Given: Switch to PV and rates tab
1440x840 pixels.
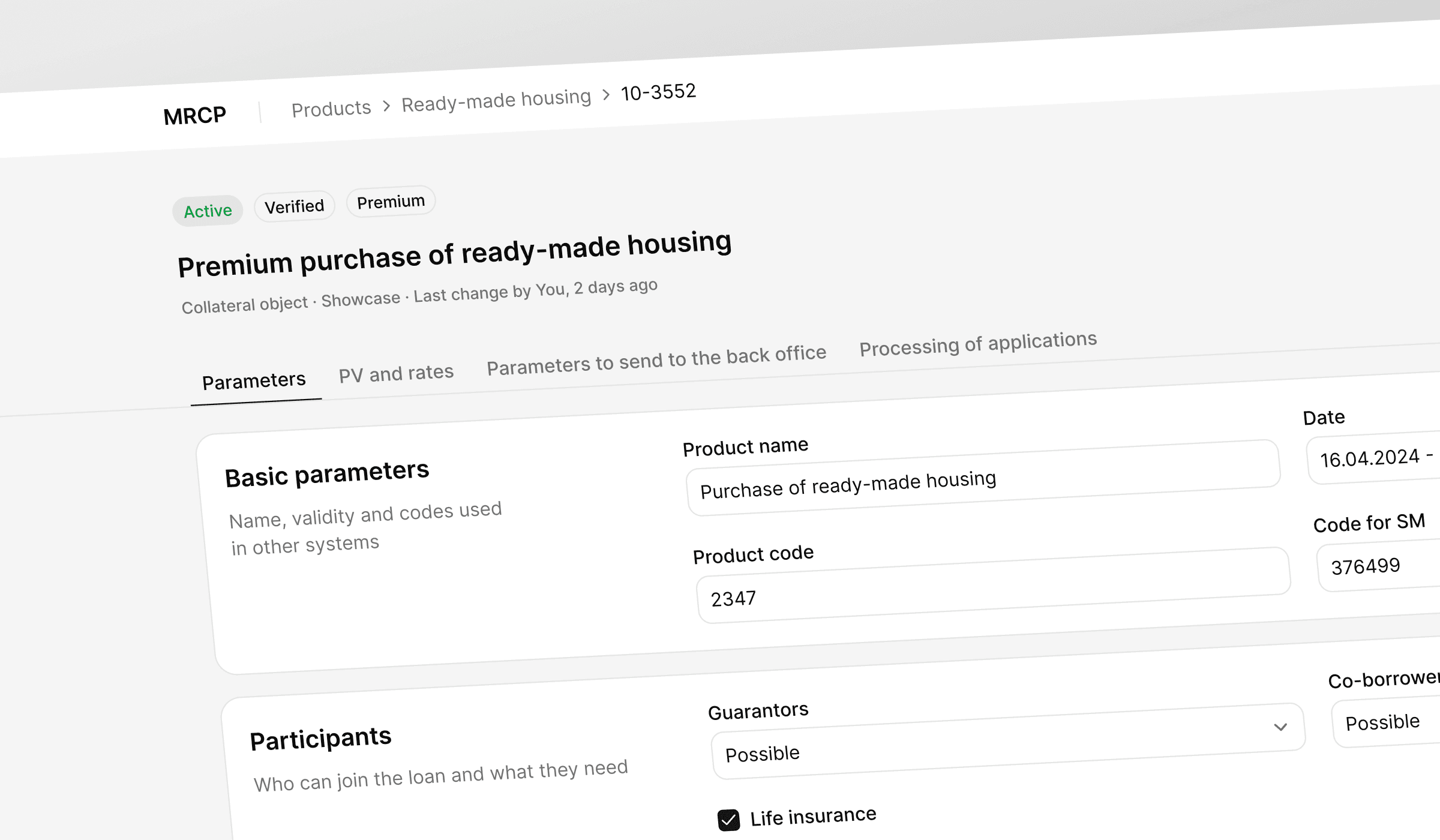Looking at the screenshot, I should 396,373.
